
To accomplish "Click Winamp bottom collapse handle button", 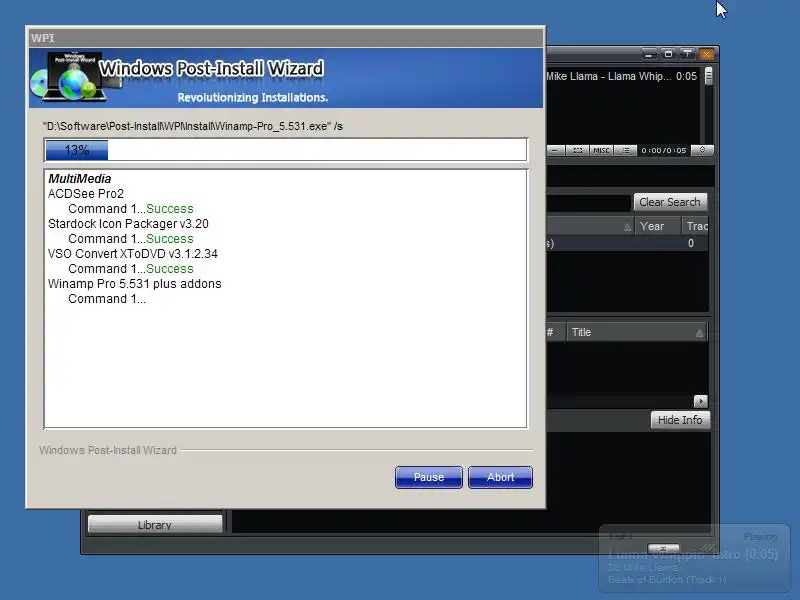I will 663,548.
